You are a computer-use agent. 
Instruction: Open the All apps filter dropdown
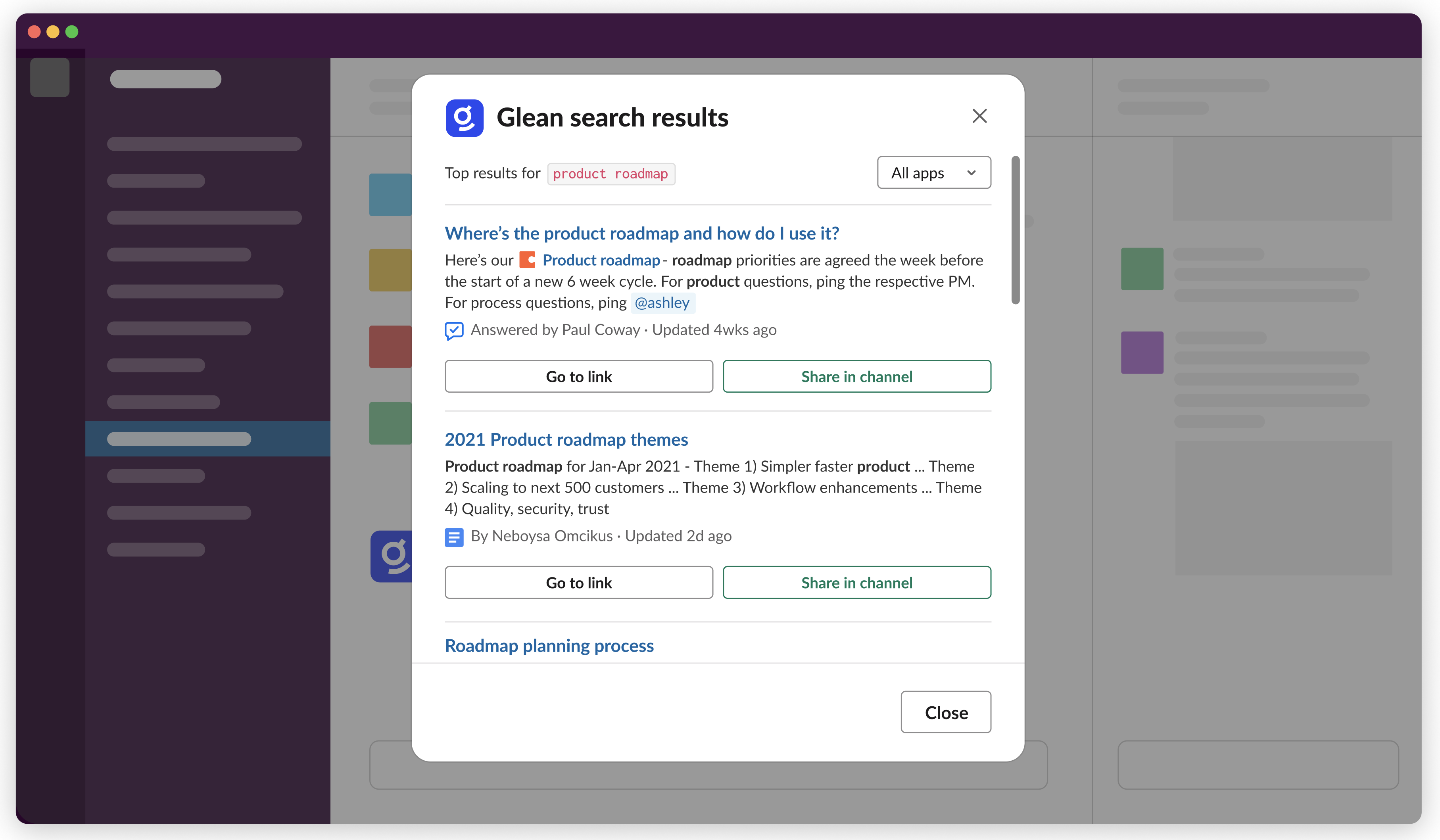pos(934,173)
